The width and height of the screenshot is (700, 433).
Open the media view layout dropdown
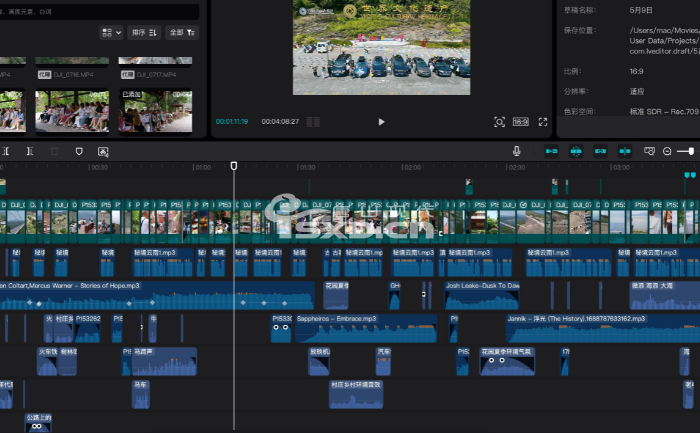(111, 32)
